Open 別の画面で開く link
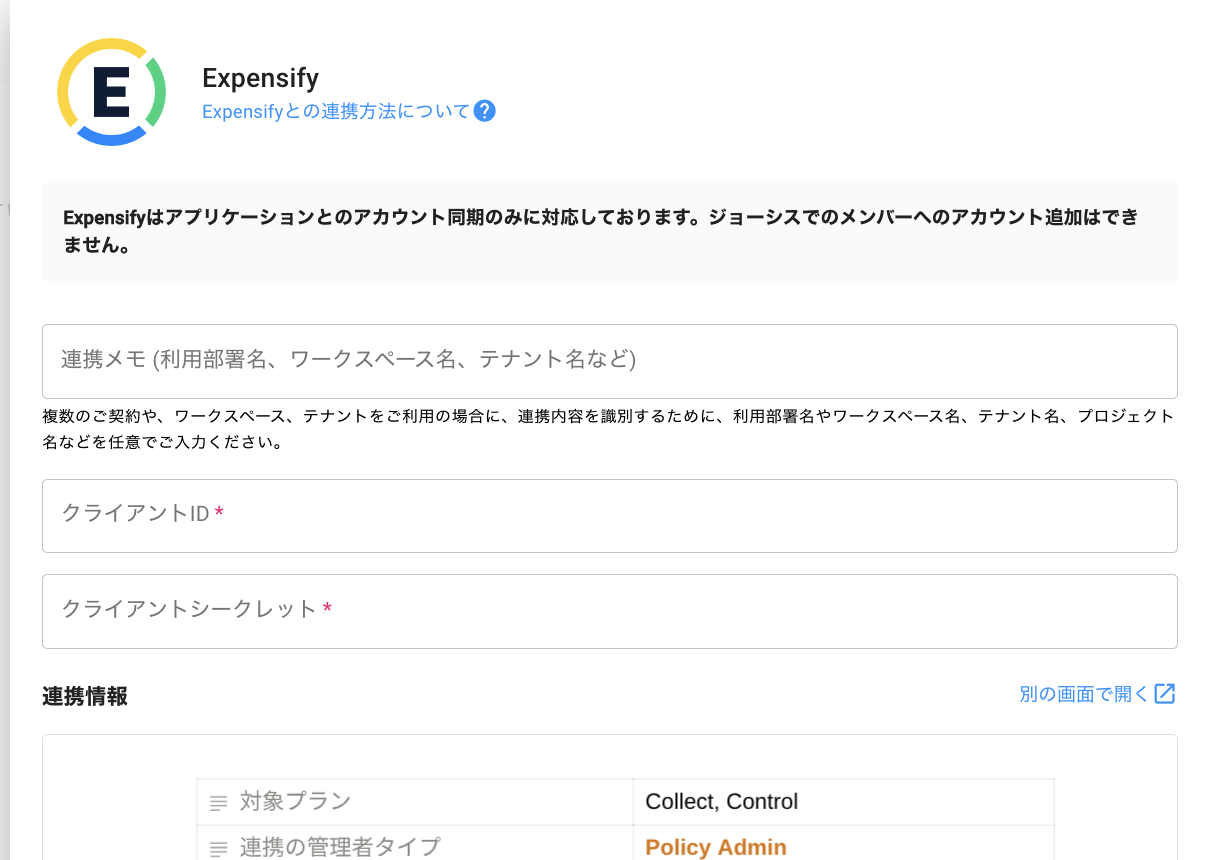 coord(1083,694)
